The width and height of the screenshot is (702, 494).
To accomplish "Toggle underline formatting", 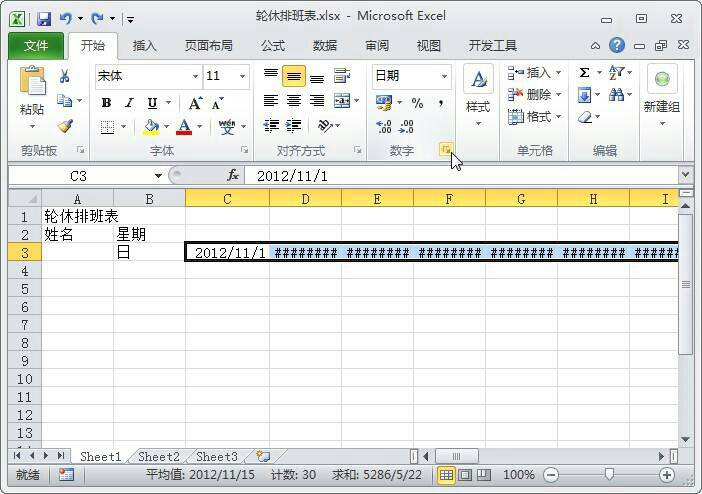I will point(152,103).
